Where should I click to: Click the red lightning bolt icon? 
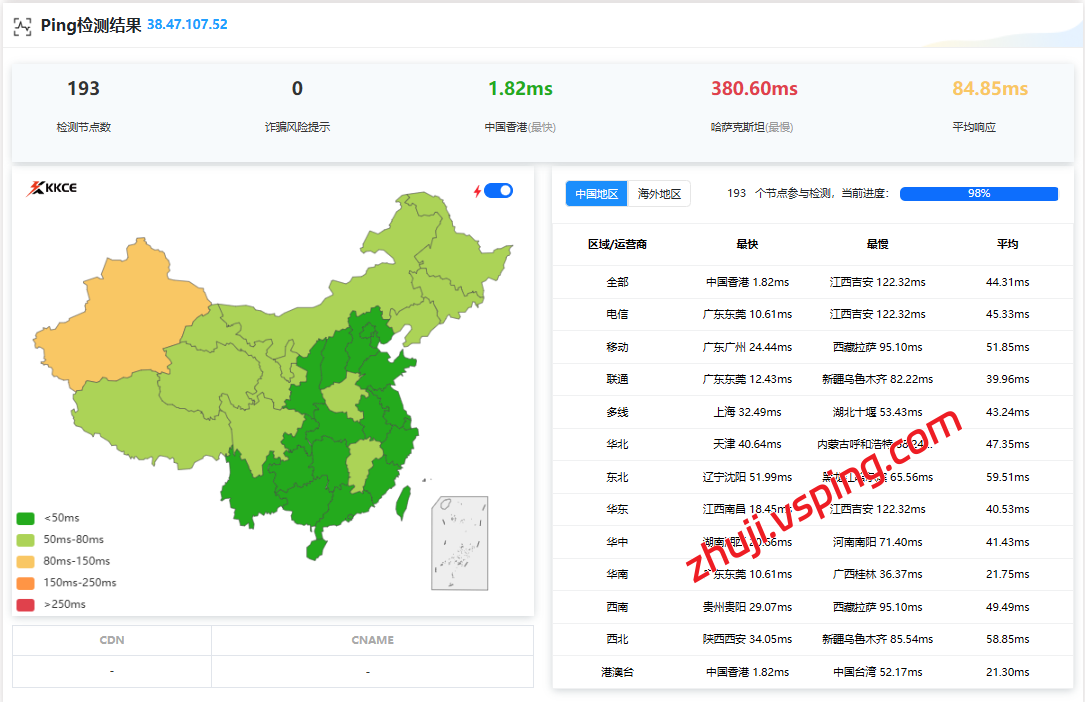click(477, 191)
